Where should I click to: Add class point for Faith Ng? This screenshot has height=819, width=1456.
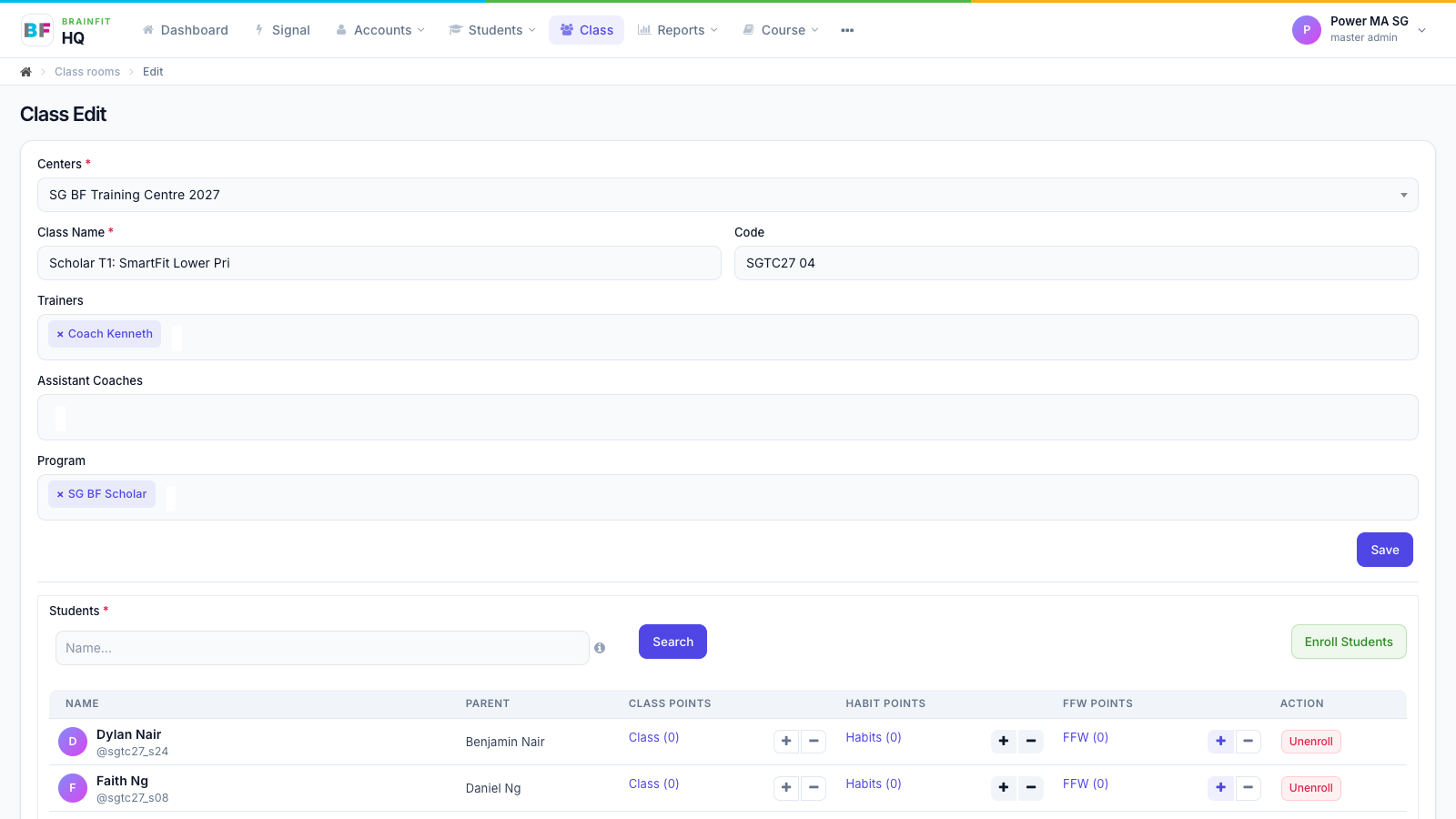(x=786, y=787)
